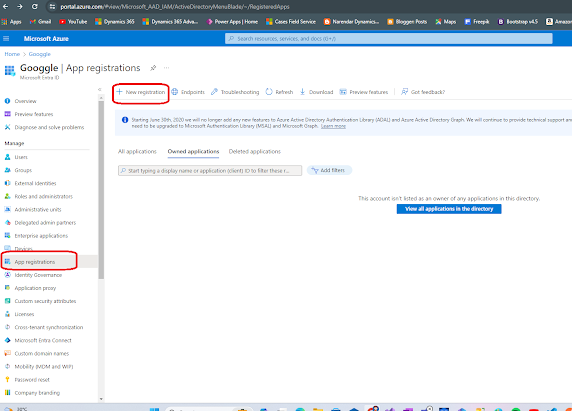Image resolution: width=572 pixels, height=411 pixels.
Task: Open Troubleshooting from the toolbar
Action: (235, 92)
